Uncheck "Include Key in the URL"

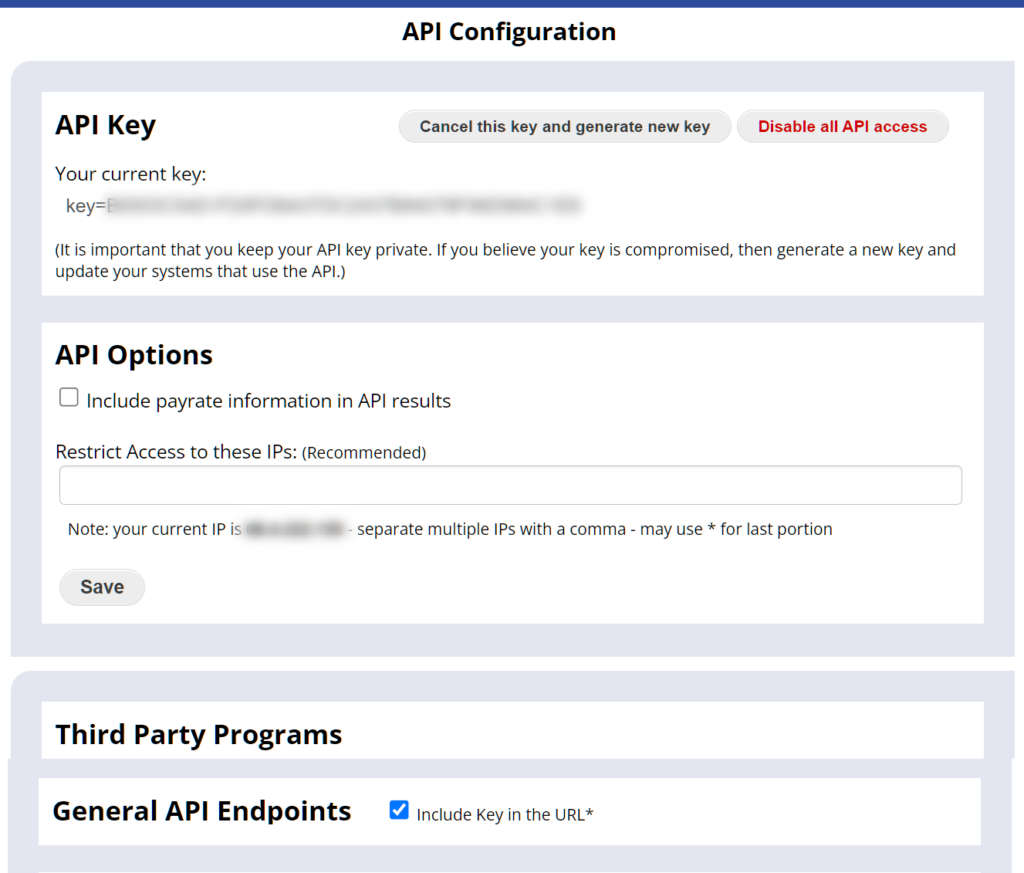click(x=399, y=810)
